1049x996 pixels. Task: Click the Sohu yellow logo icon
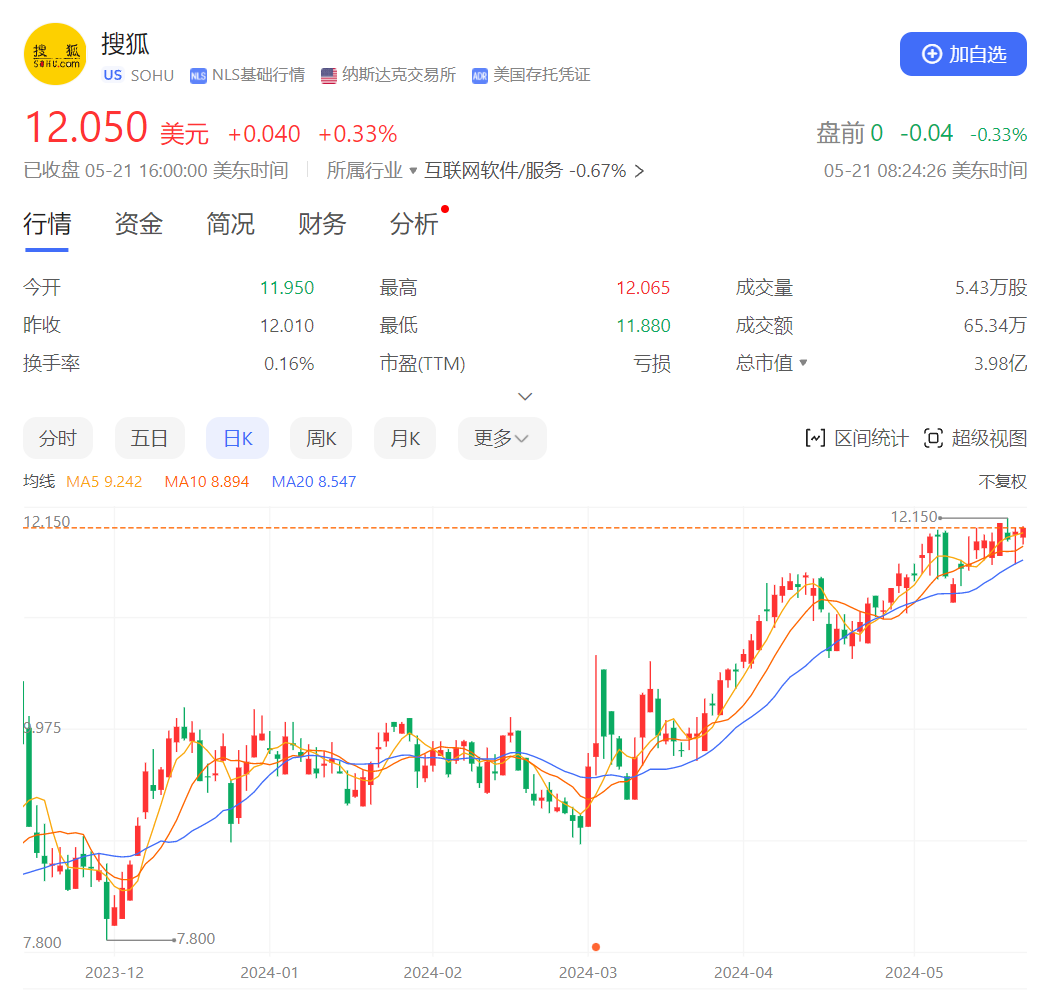(x=55, y=54)
